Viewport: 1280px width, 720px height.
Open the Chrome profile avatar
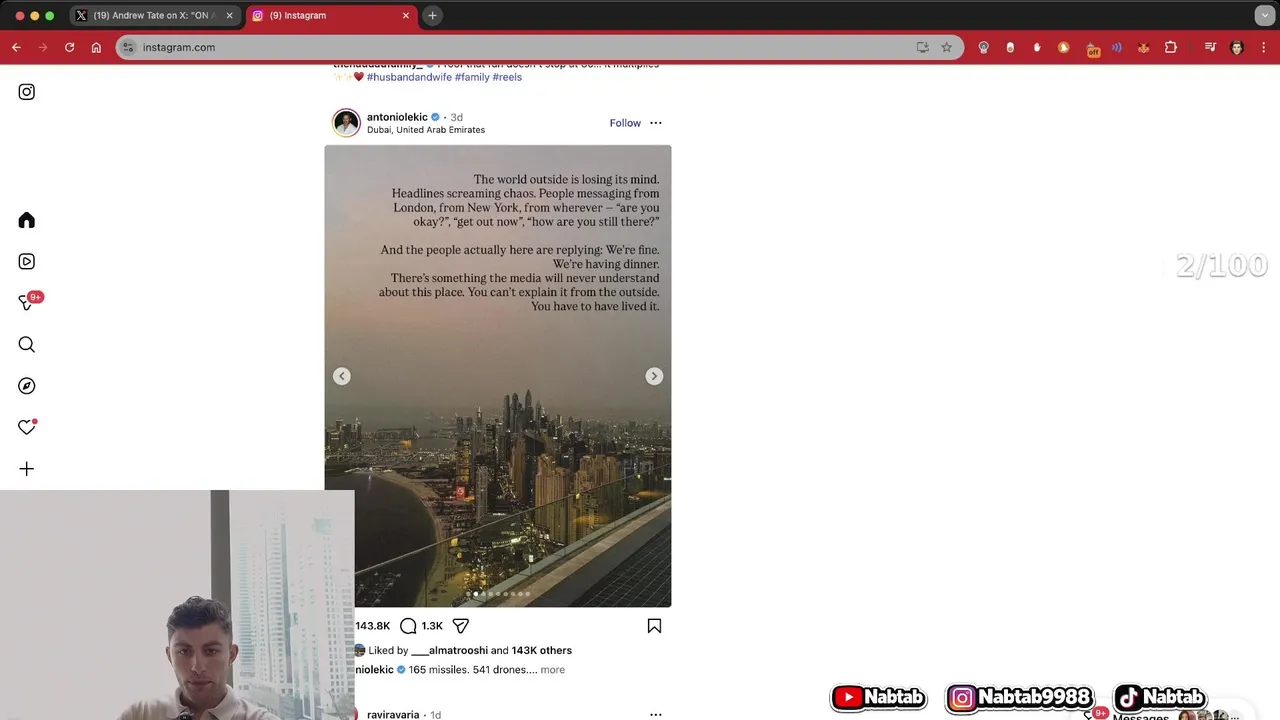[x=1237, y=47]
